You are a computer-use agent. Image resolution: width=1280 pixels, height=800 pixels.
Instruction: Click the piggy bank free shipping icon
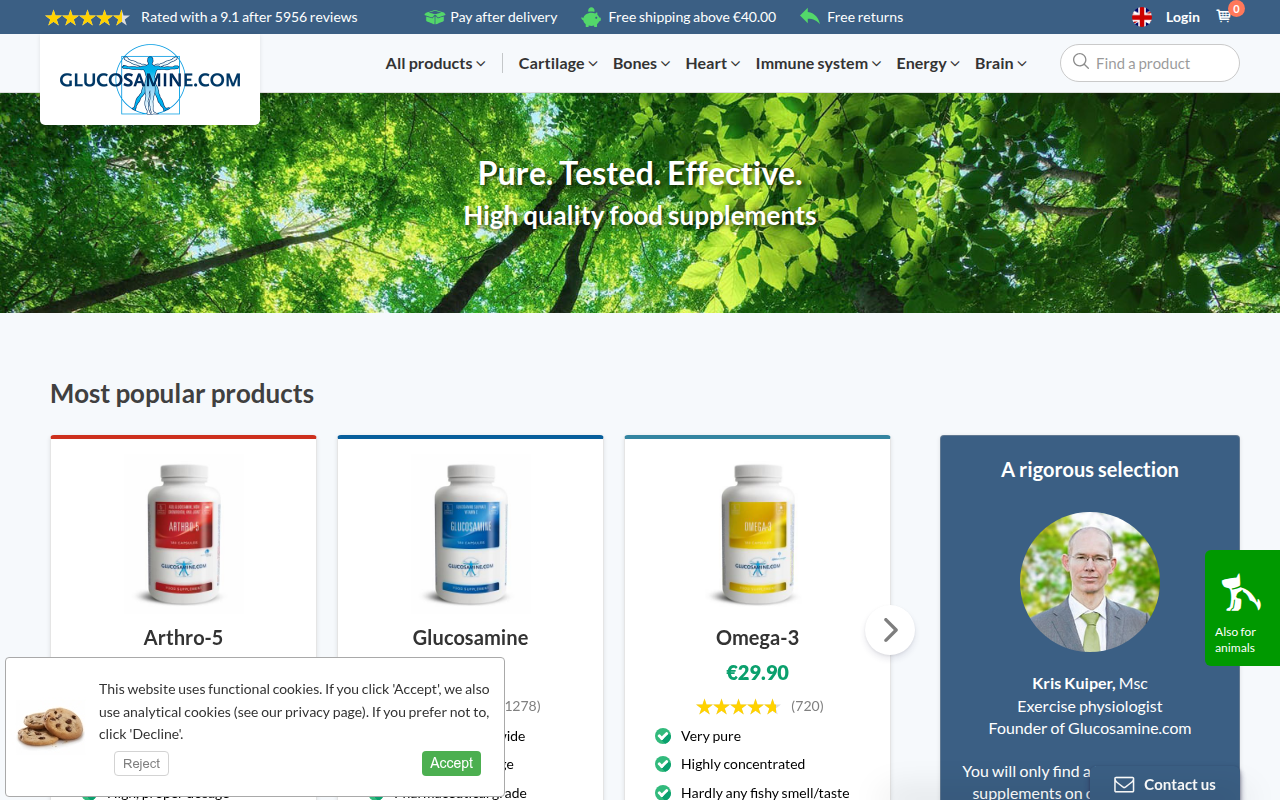click(592, 17)
